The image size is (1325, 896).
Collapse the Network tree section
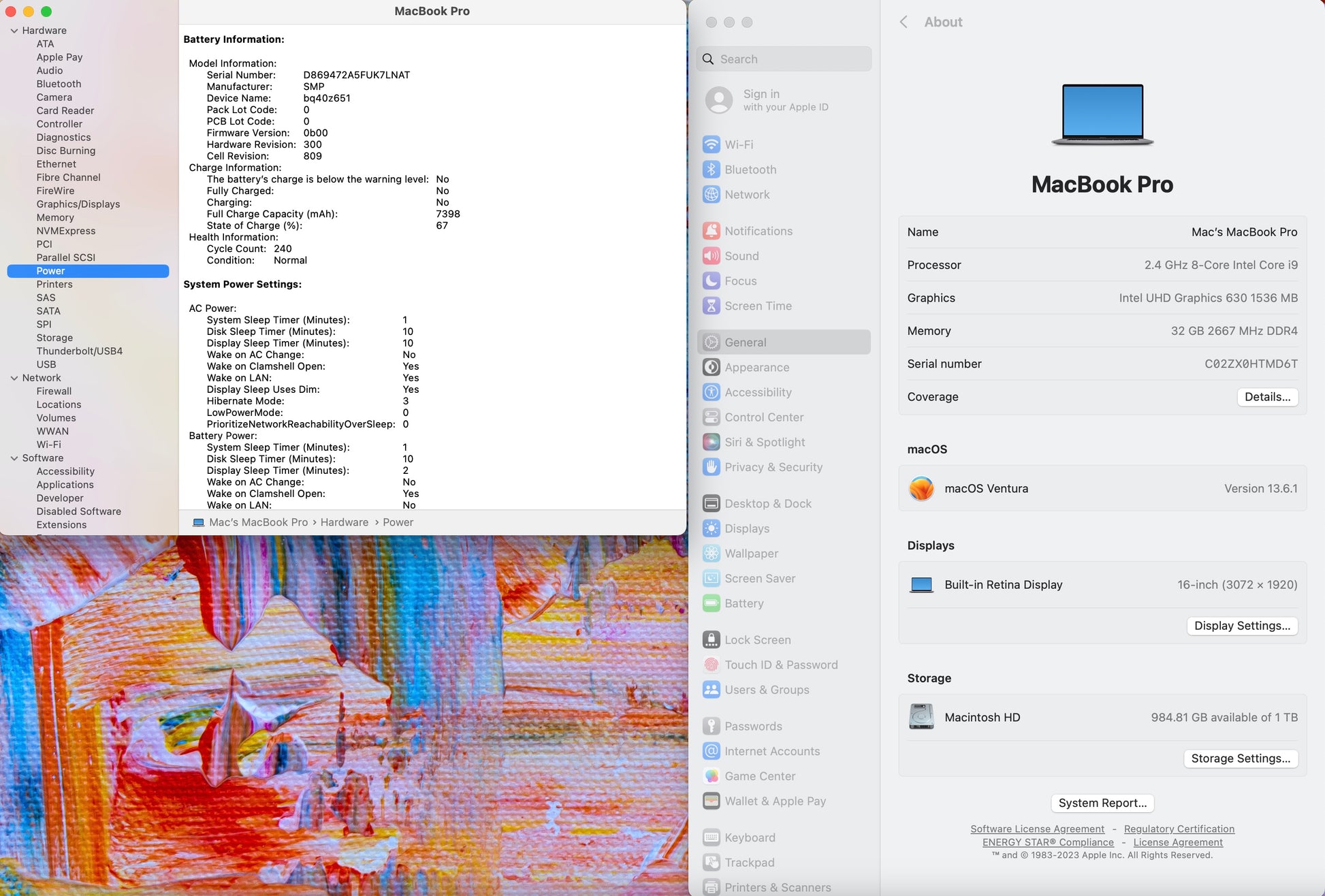(x=14, y=378)
